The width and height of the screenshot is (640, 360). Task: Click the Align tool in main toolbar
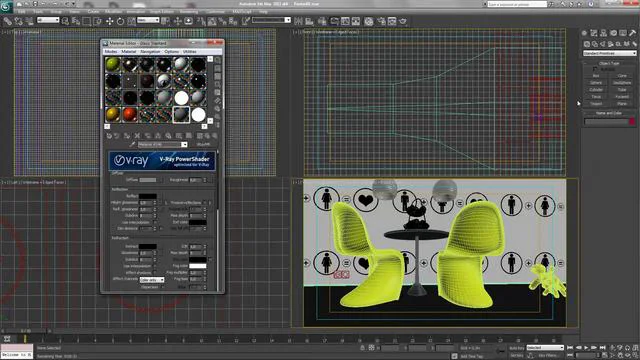[x=309, y=21]
